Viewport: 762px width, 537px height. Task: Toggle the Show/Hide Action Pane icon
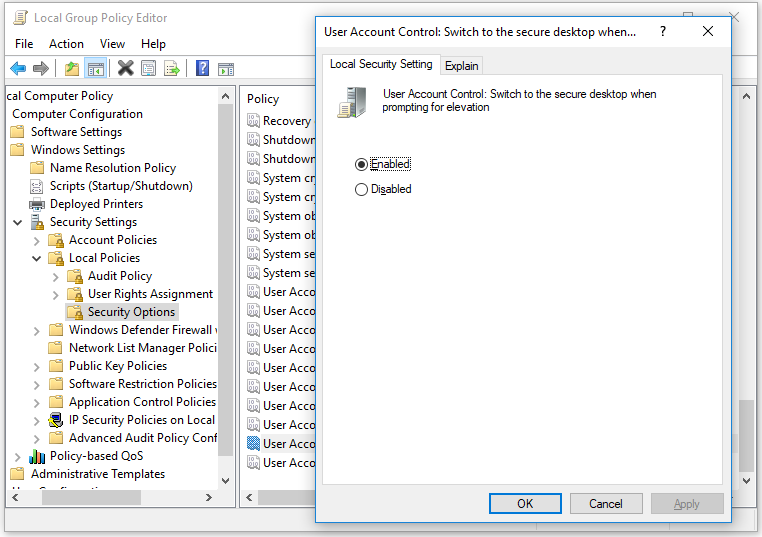226,69
